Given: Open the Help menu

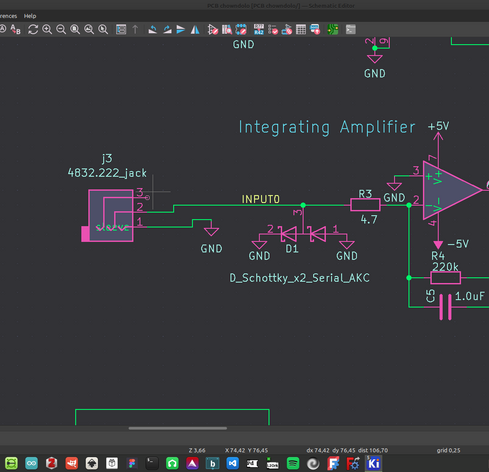Looking at the screenshot, I should pyautogui.click(x=30, y=16).
